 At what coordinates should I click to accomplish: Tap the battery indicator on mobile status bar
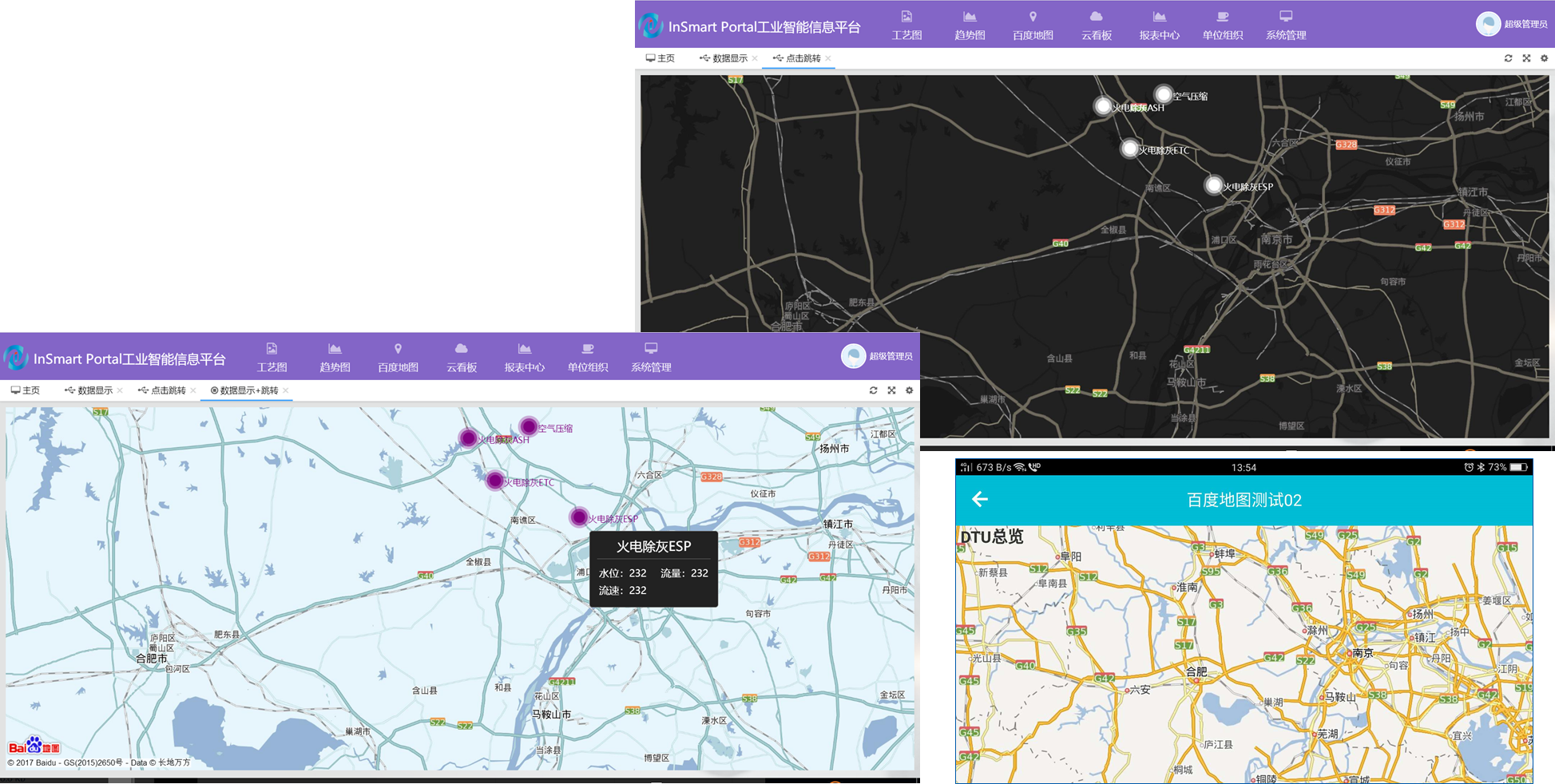1518,467
